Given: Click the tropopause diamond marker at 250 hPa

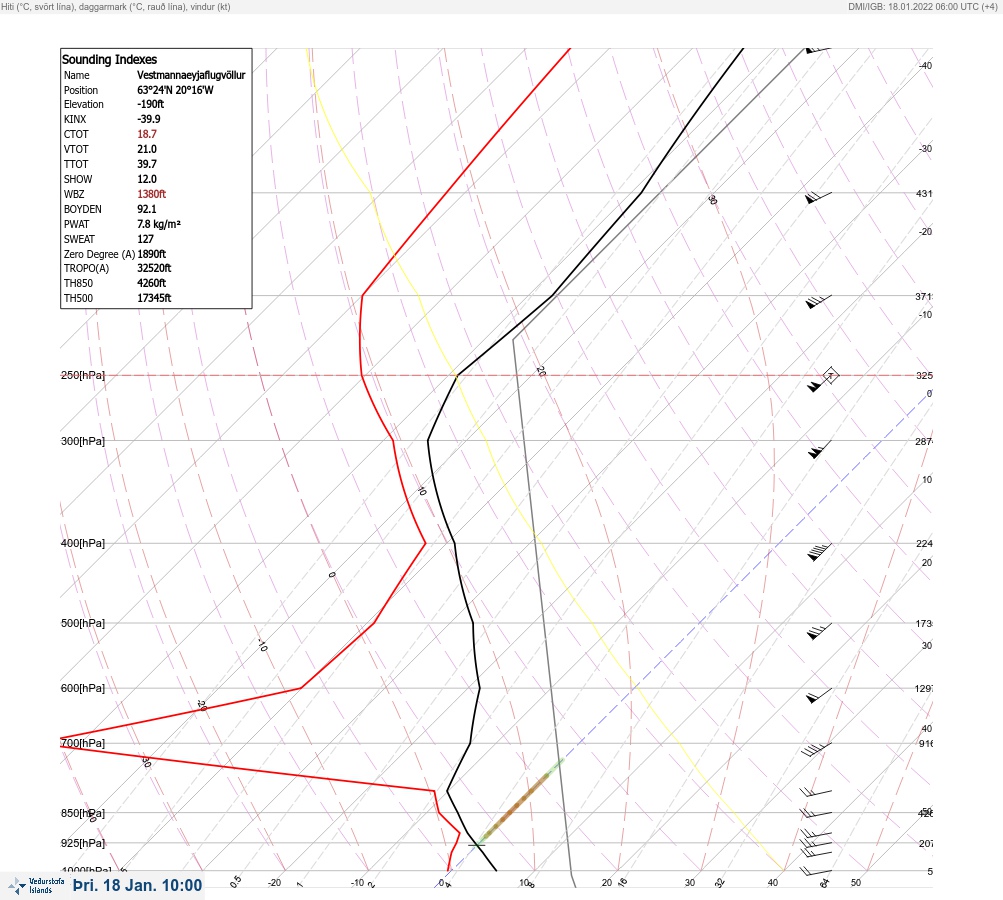Looking at the screenshot, I should [830, 375].
